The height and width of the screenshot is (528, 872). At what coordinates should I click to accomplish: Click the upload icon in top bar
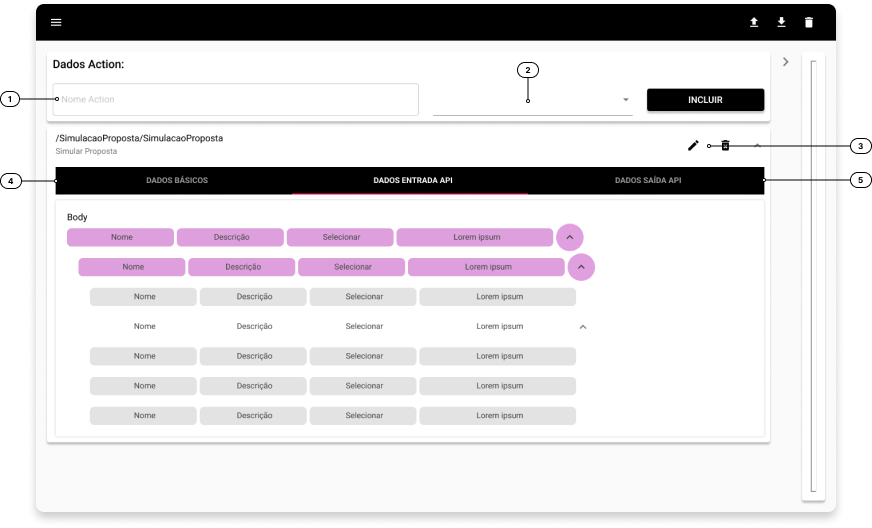[x=754, y=22]
